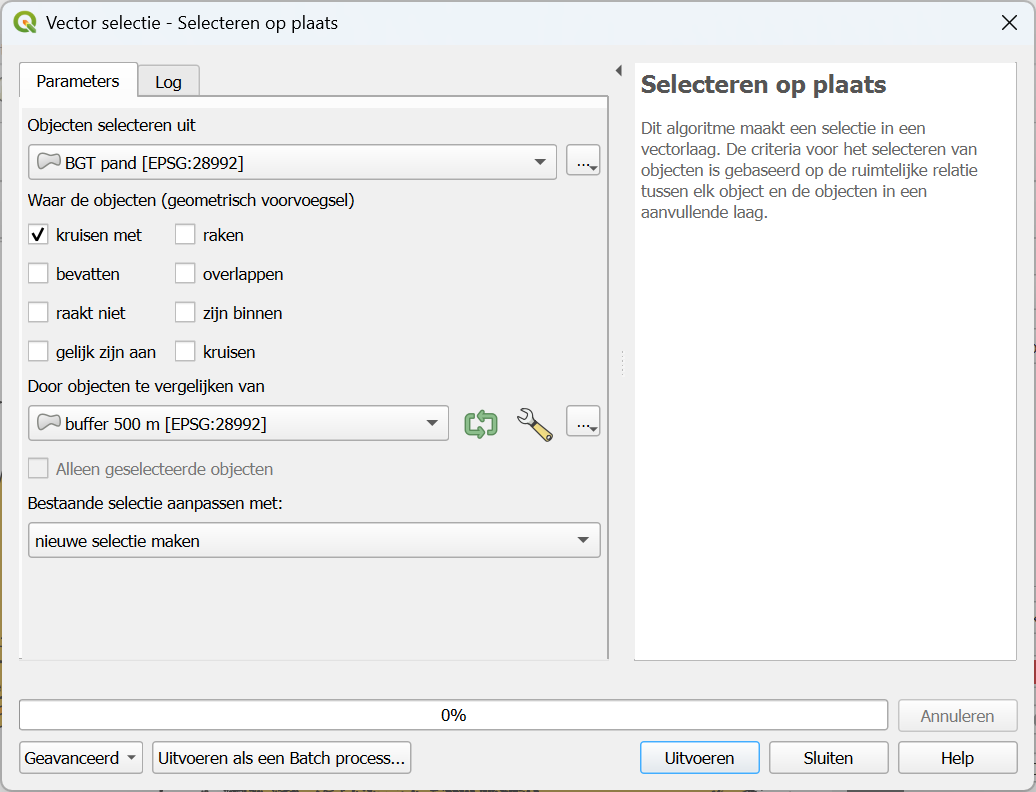The image size is (1036, 792).
Task: Open the 'BGT pand' layer dropdown
Action: tap(292, 162)
